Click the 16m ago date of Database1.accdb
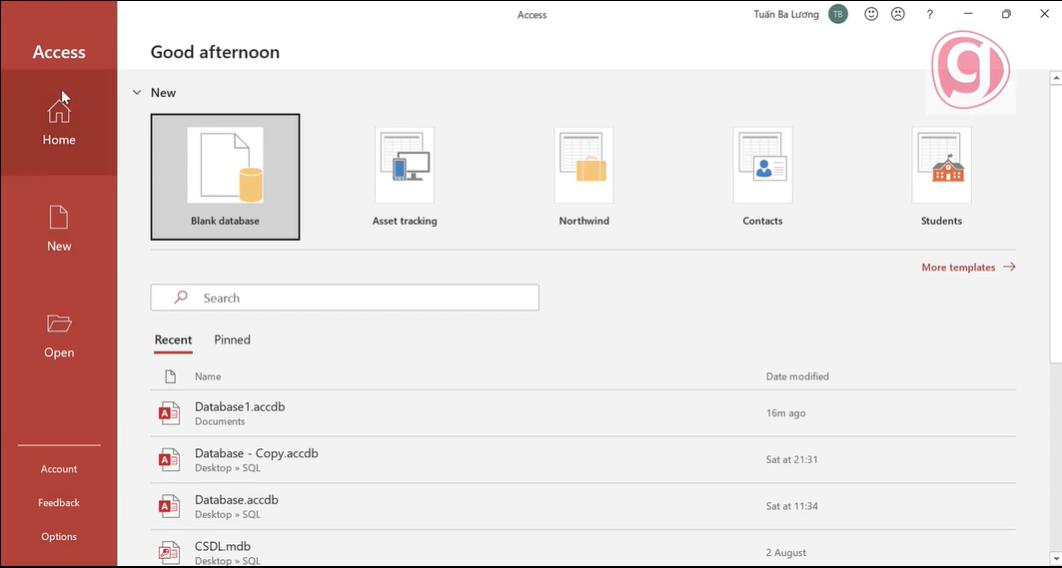The height and width of the screenshot is (568, 1062). pyautogui.click(x=786, y=413)
